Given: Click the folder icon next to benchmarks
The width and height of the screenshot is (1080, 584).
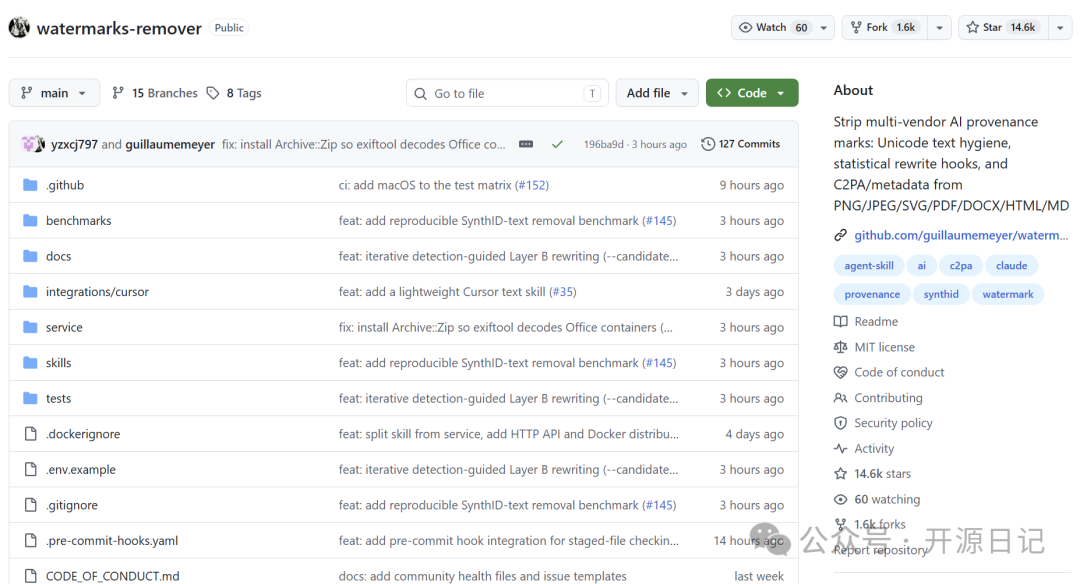Looking at the screenshot, I should [30, 220].
